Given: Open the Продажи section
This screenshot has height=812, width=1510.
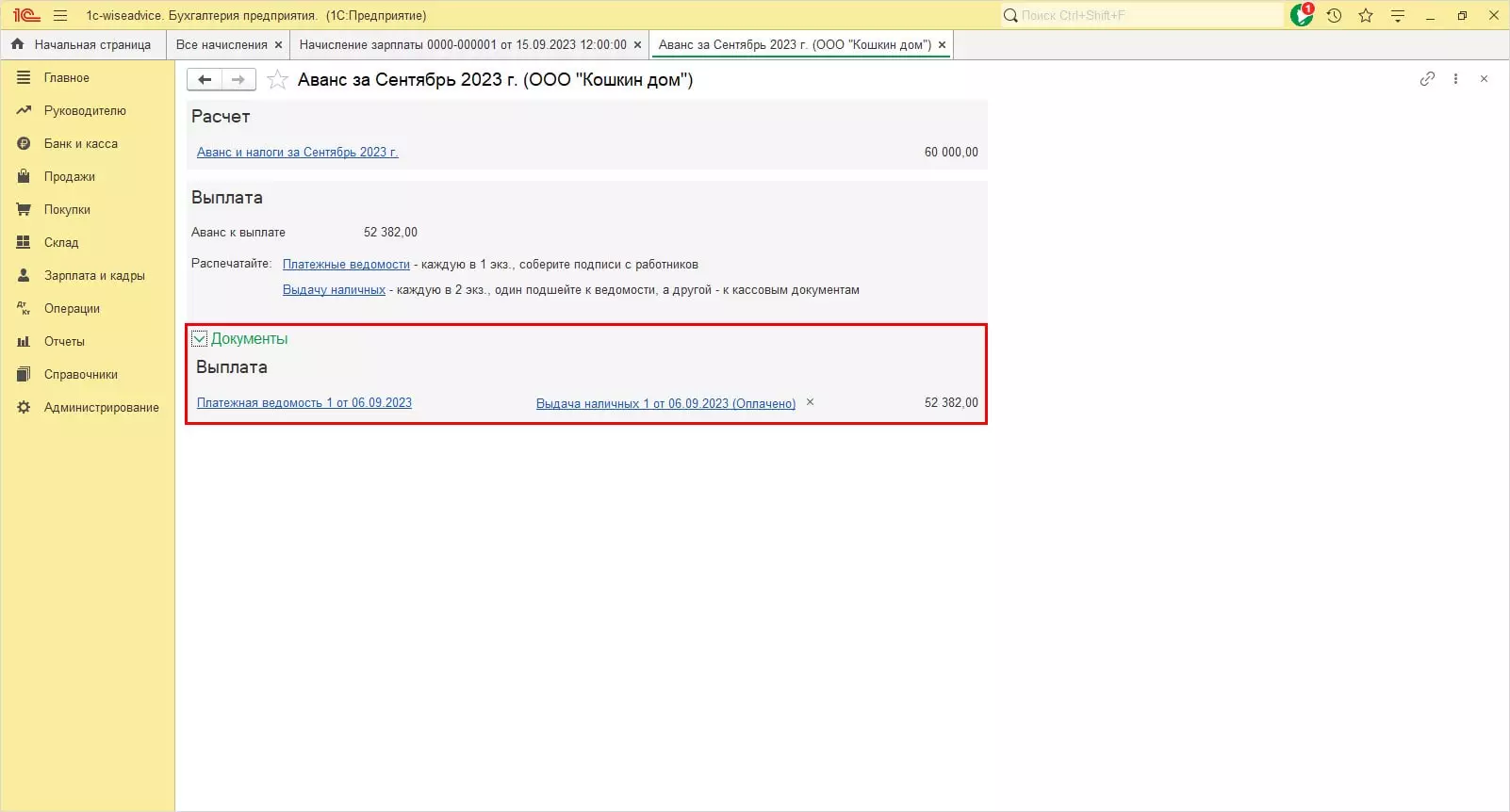Looking at the screenshot, I should tap(70, 176).
